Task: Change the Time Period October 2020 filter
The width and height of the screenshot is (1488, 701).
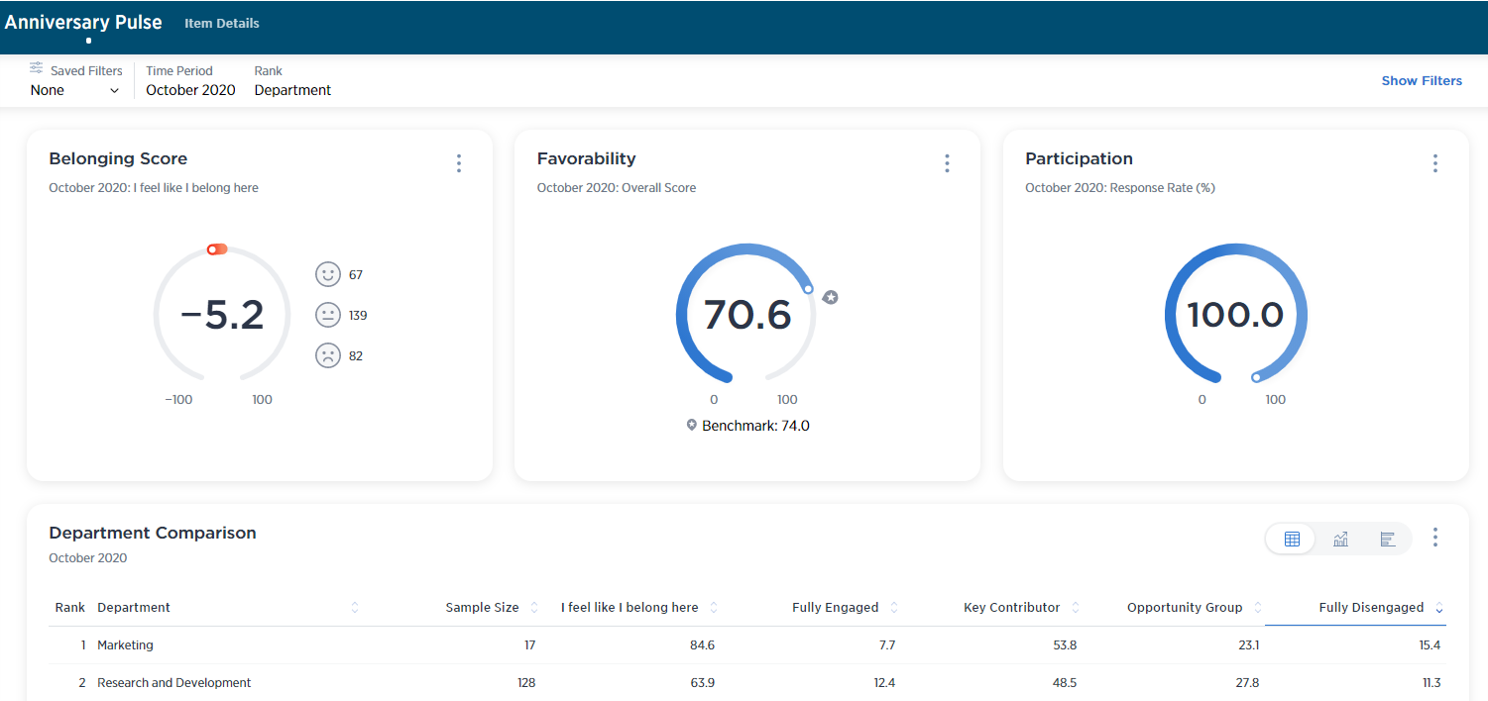Action: tap(190, 90)
